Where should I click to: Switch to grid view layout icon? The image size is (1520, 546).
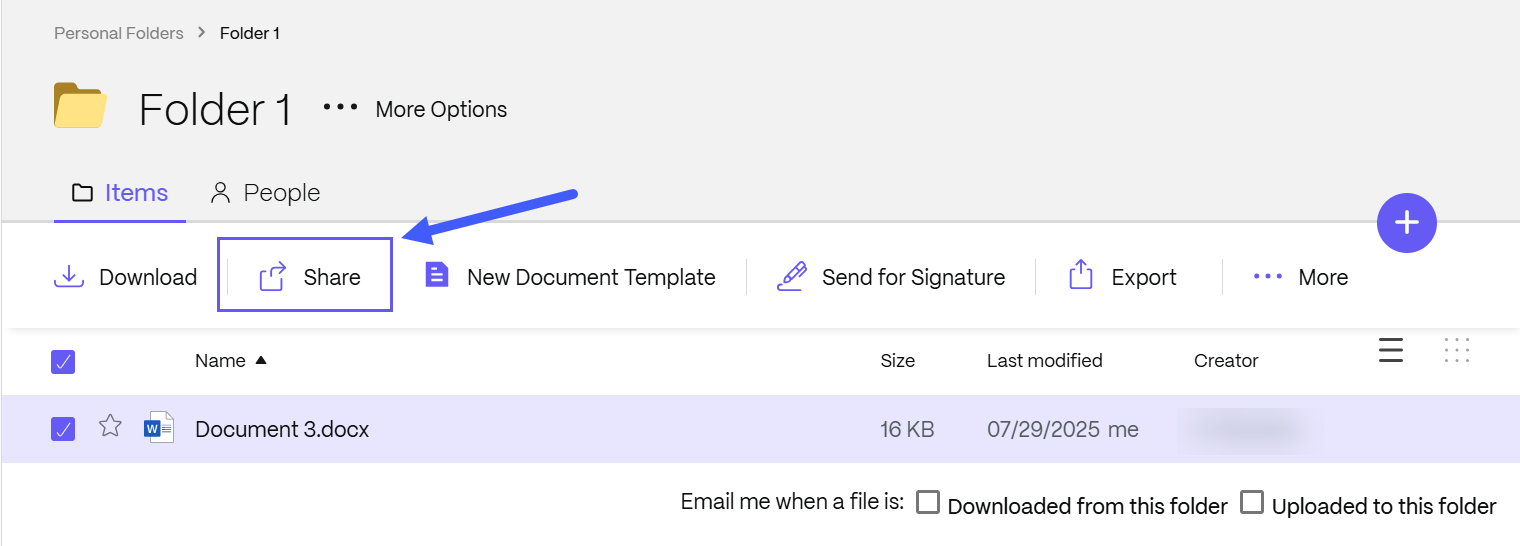(1457, 350)
